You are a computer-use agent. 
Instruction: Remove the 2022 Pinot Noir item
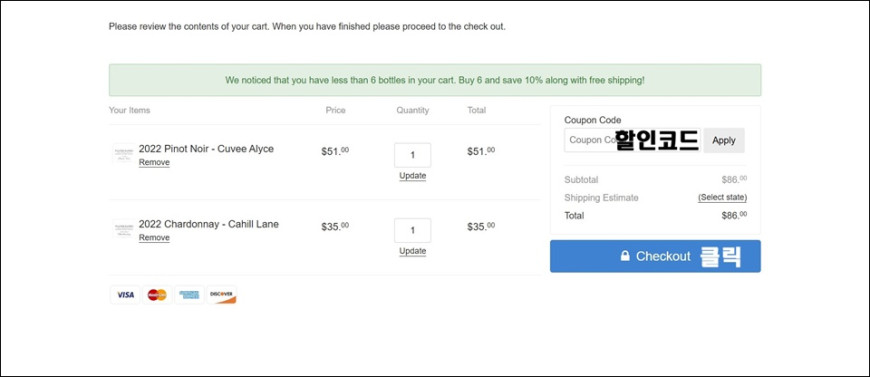154,162
